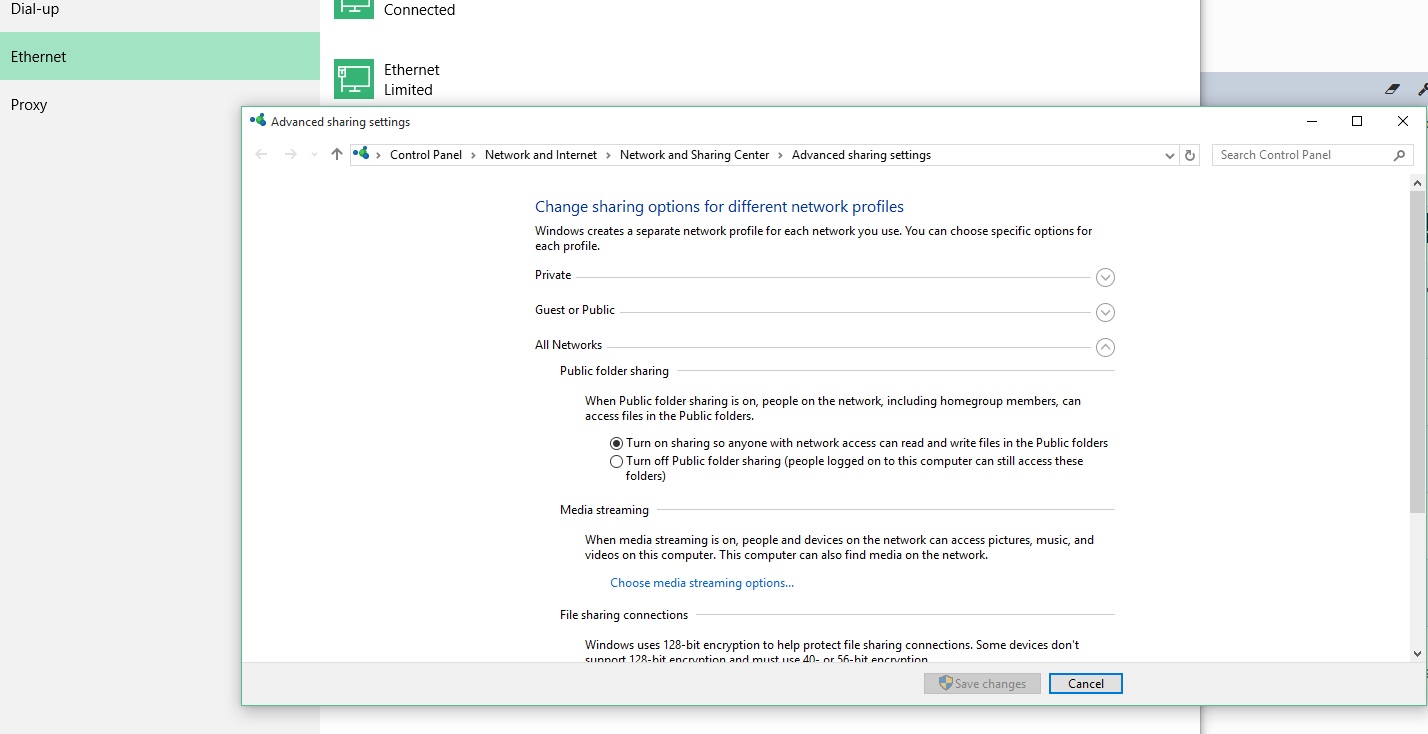The width and height of the screenshot is (1428, 734).
Task: Expand the Guest or Public profile section
Action: coord(1105,312)
